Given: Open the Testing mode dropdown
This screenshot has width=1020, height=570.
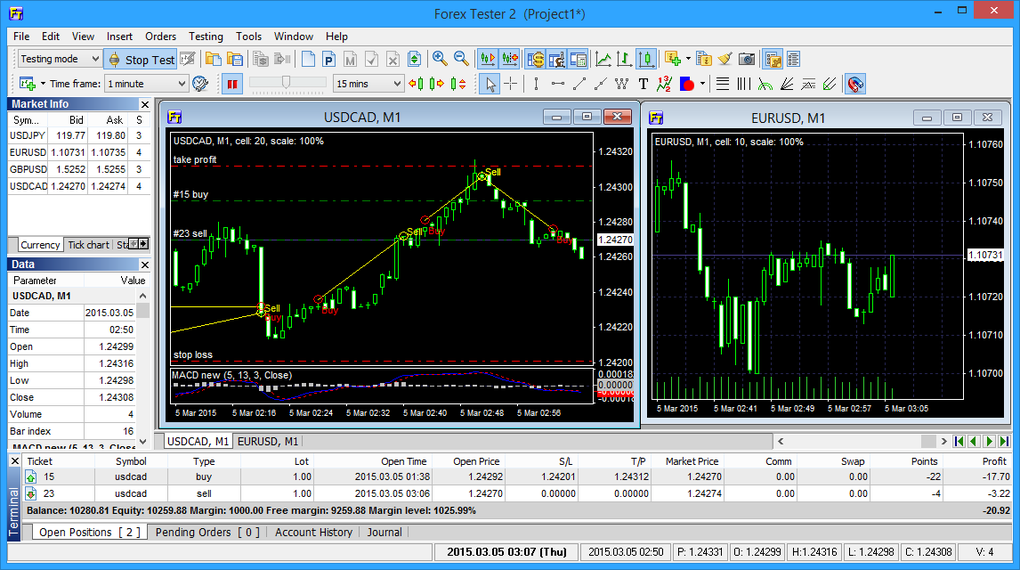Looking at the screenshot, I should 59,59.
